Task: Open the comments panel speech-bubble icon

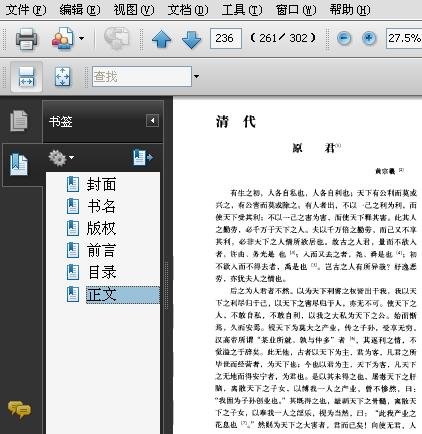Action: point(19,409)
